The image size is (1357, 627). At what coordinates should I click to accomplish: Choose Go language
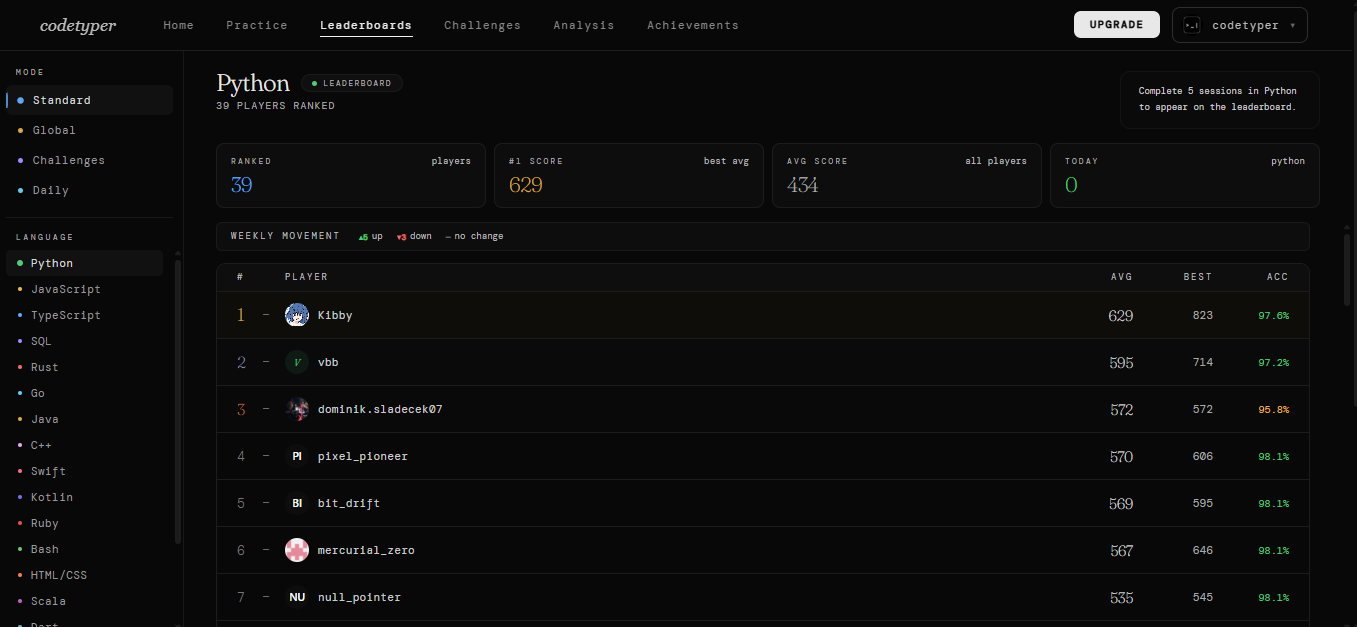(x=85, y=393)
